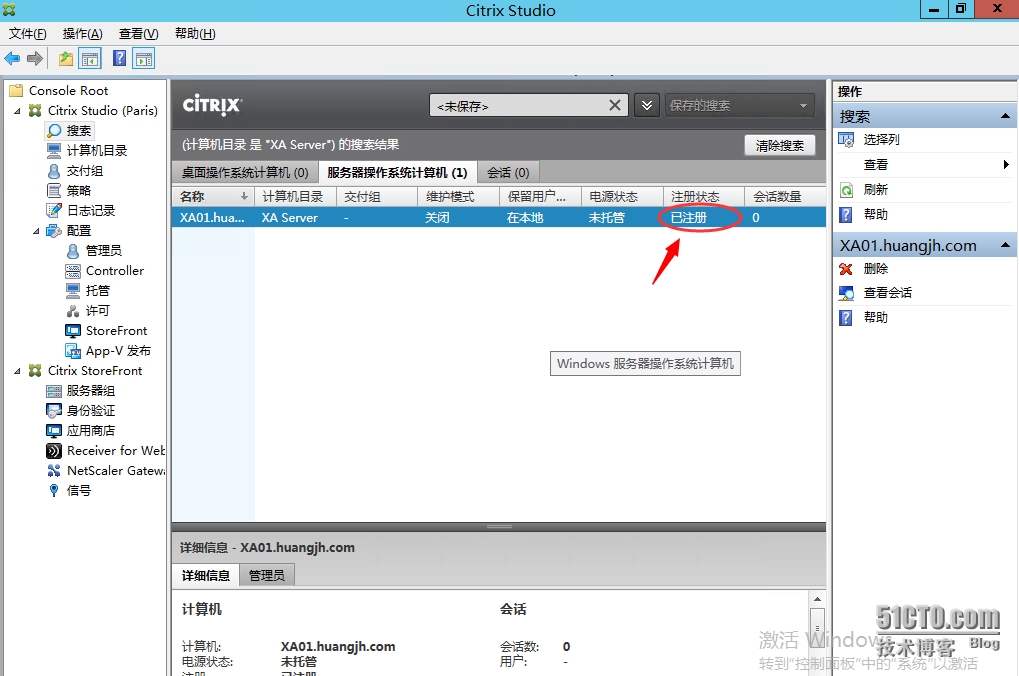Open 信号 node in the tree
Image resolution: width=1019 pixels, height=676 pixels.
tap(70, 491)
